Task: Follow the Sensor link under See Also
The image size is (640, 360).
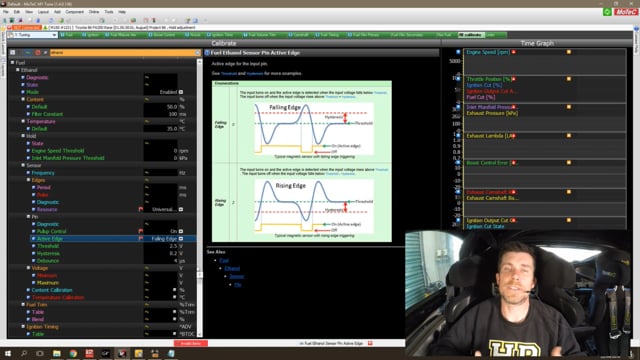Action: pyautogui.click(x=236, y=277)
